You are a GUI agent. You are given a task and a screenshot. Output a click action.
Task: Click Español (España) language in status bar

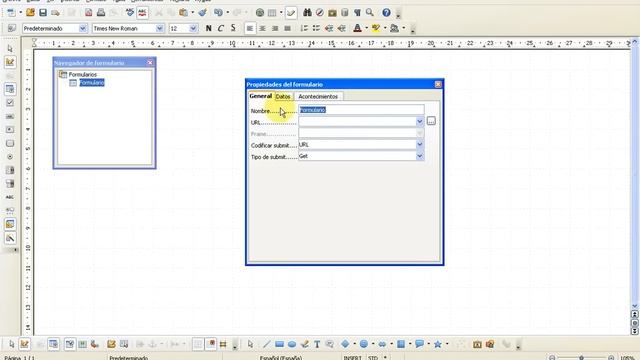[281, 358]
